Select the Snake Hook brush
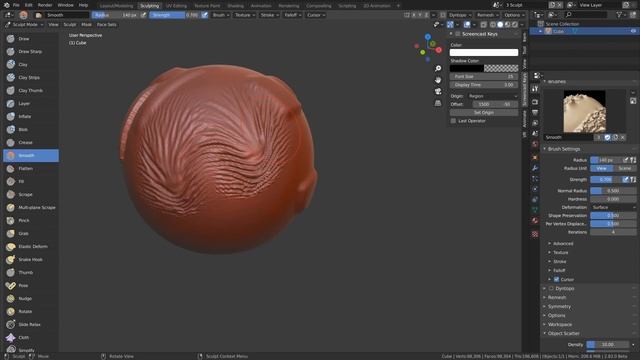This screenshot has height=360, width=640. tap(31, 260)
